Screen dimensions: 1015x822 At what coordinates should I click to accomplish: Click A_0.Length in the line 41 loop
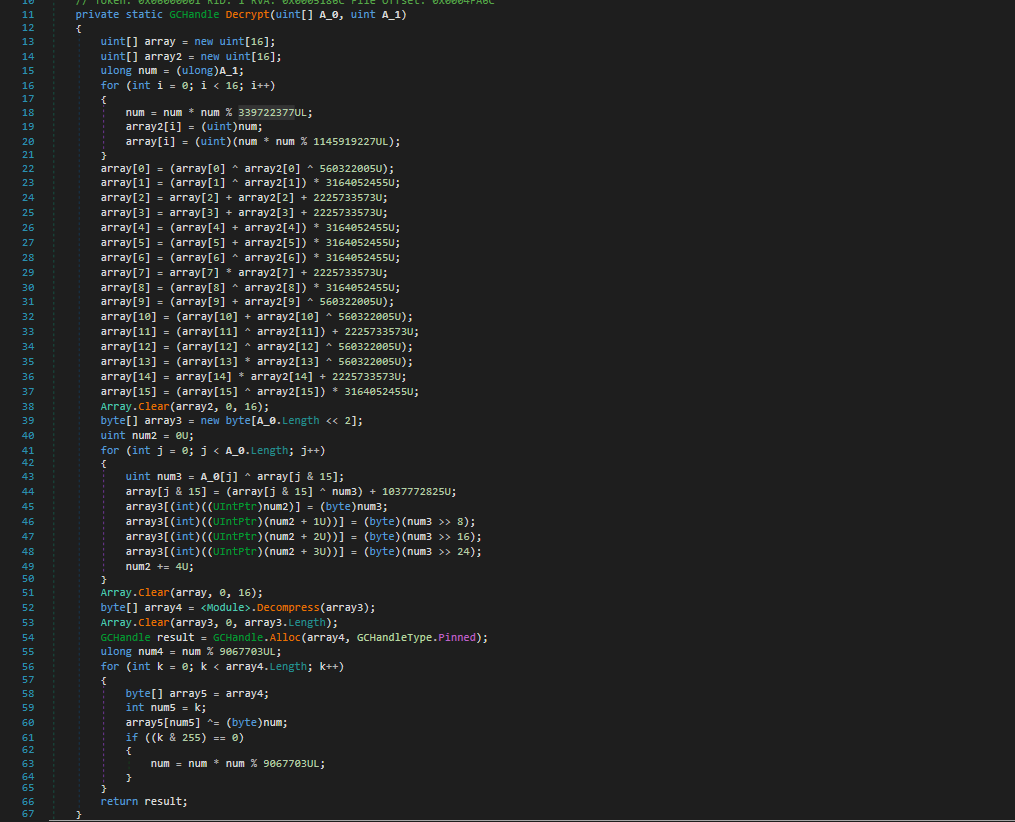[x=257, y=450]
